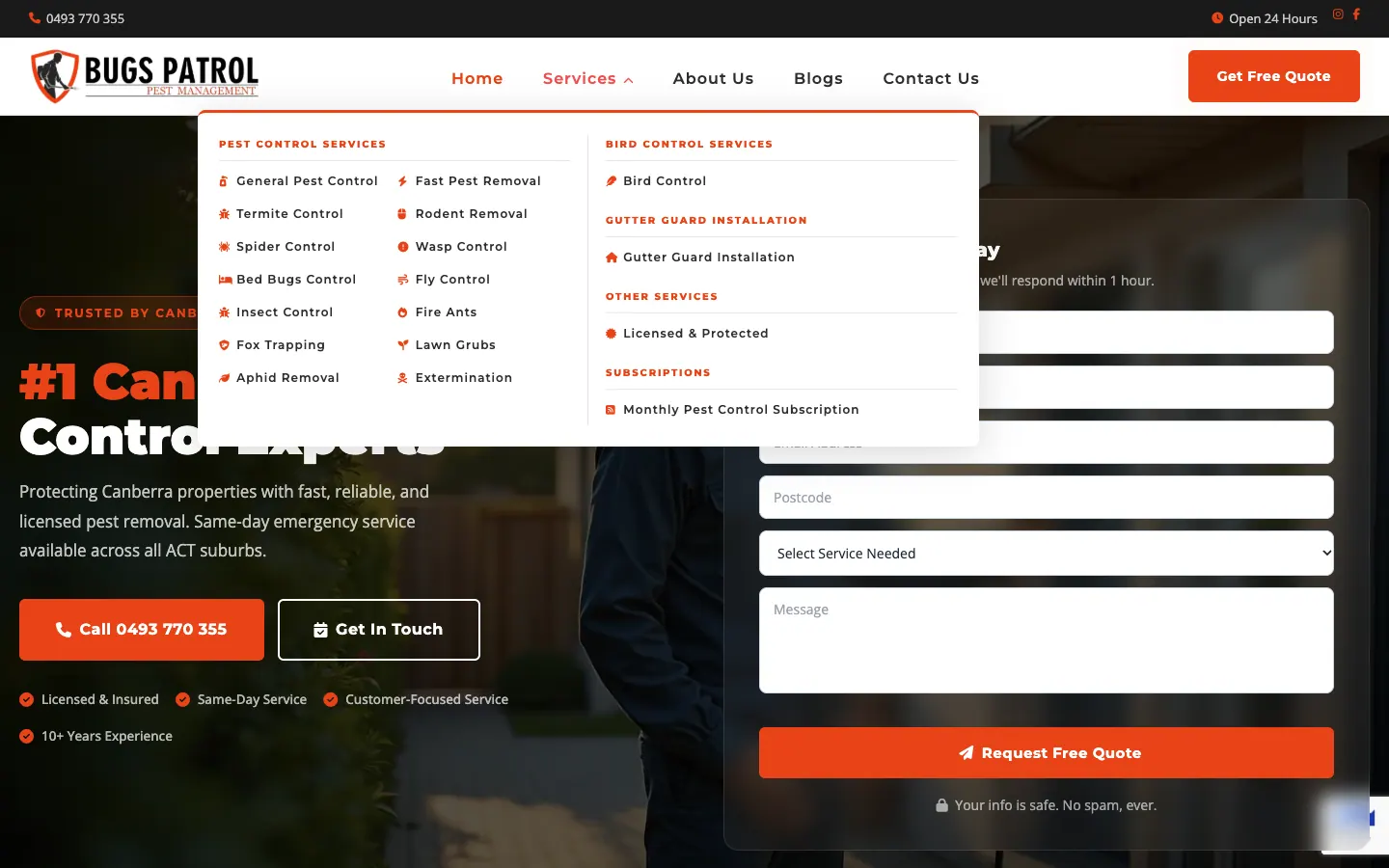Click the 'Same-Day Service' text
Image resolution: width=1389 pixels, height=868 pixels.
point(252,700)
